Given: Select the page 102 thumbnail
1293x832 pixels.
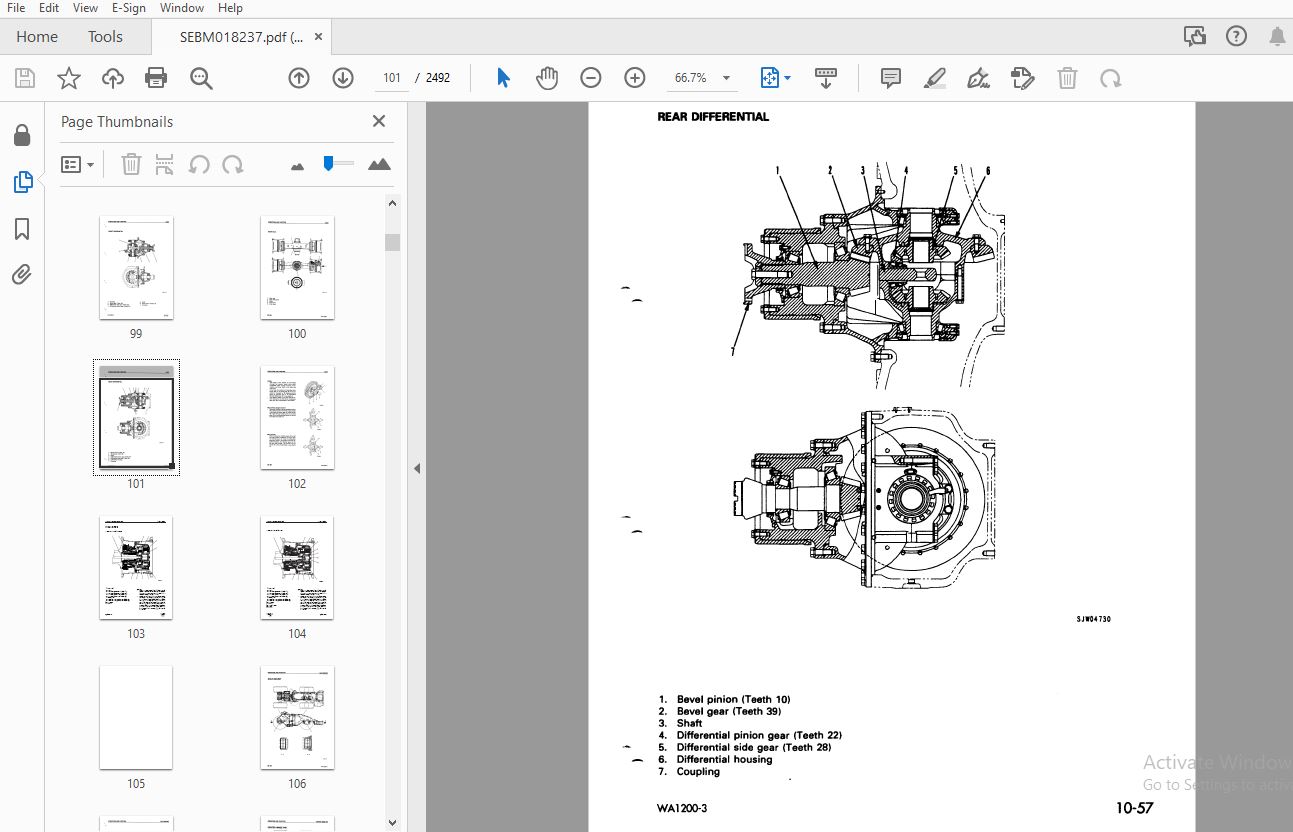Looking at the screenshot, I should point(297,418).
